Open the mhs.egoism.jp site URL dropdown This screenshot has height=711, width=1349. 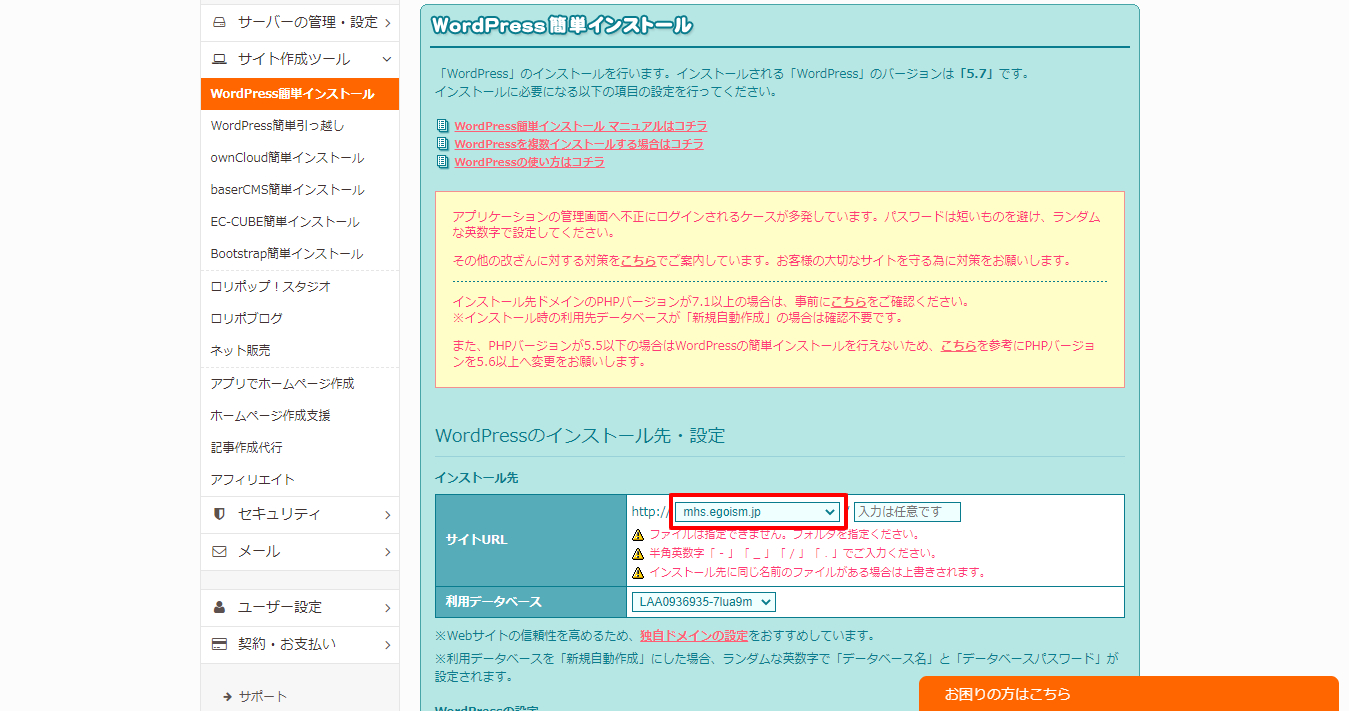point(757,511)
